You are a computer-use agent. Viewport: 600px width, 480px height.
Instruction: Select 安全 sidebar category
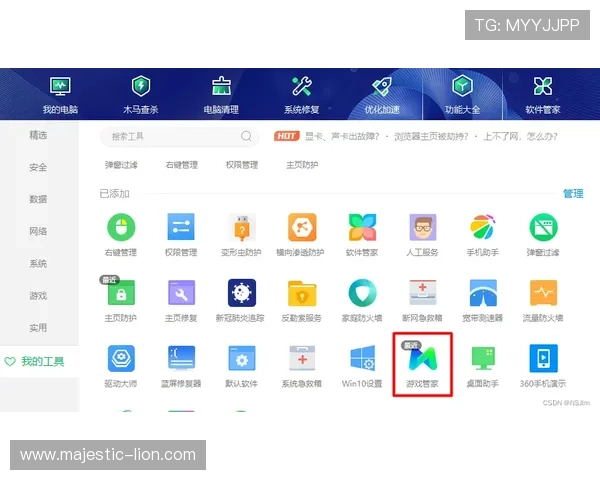[x=38, y=167]
